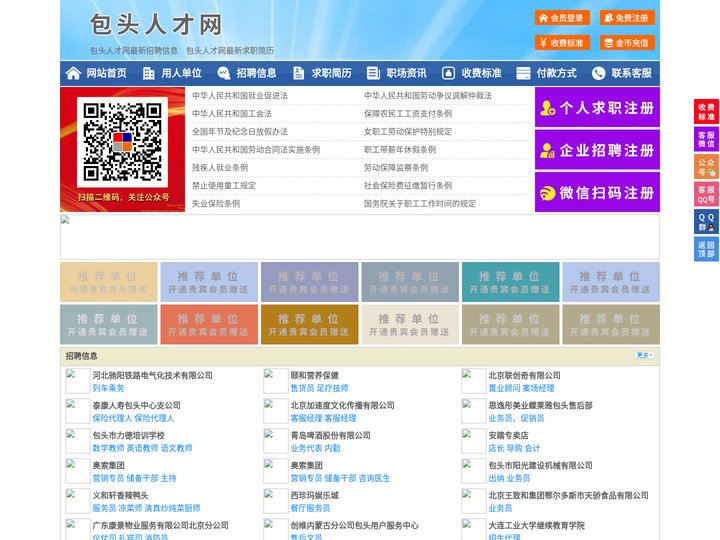Click the building icon beside 用人单位
Viewport: 720px width, 540px height.
(x=148, y=73)
